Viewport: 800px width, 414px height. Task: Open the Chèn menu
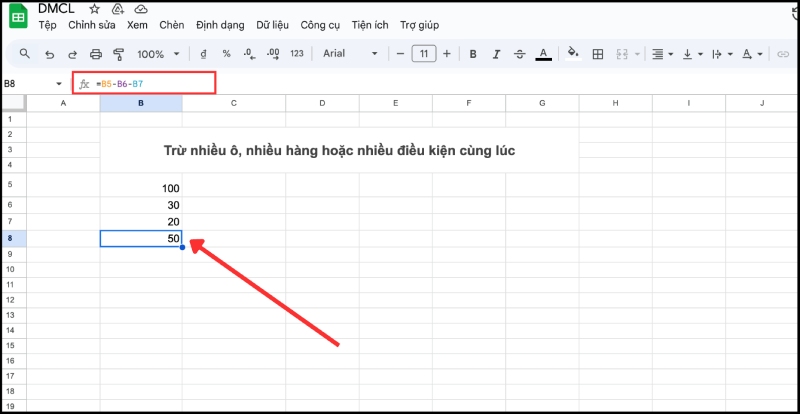click(171, 25)
